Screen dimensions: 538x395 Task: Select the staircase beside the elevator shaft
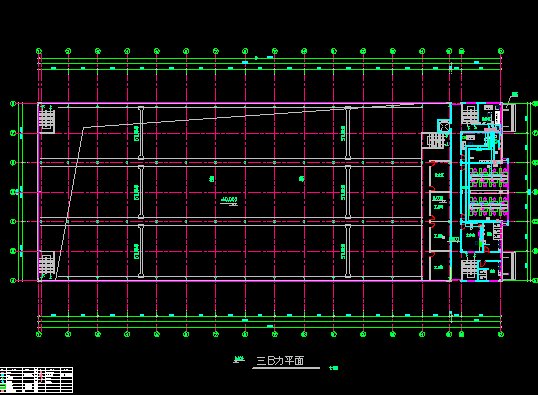tap(436, 141)
